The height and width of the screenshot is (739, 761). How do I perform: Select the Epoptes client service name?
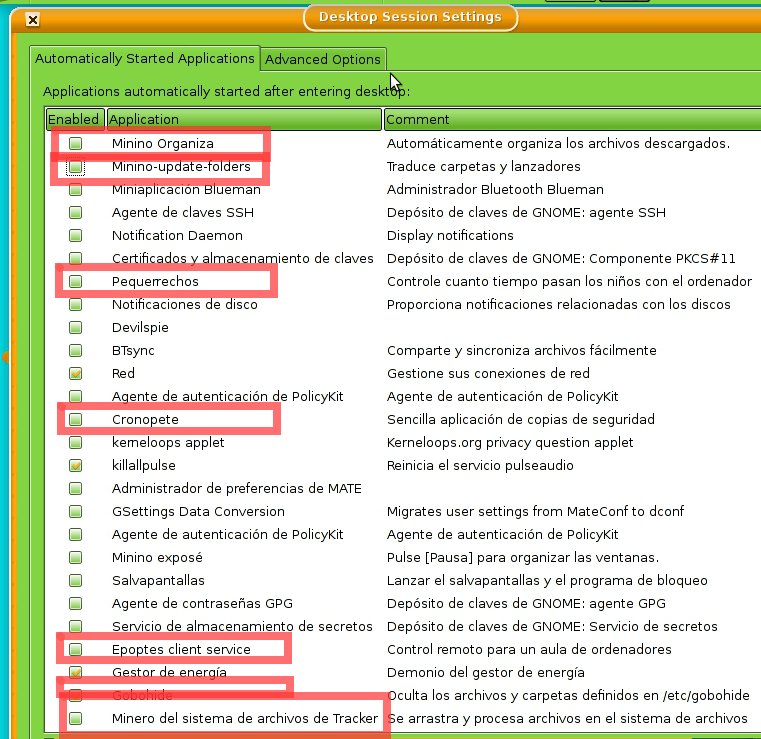[x=181, y=649]
